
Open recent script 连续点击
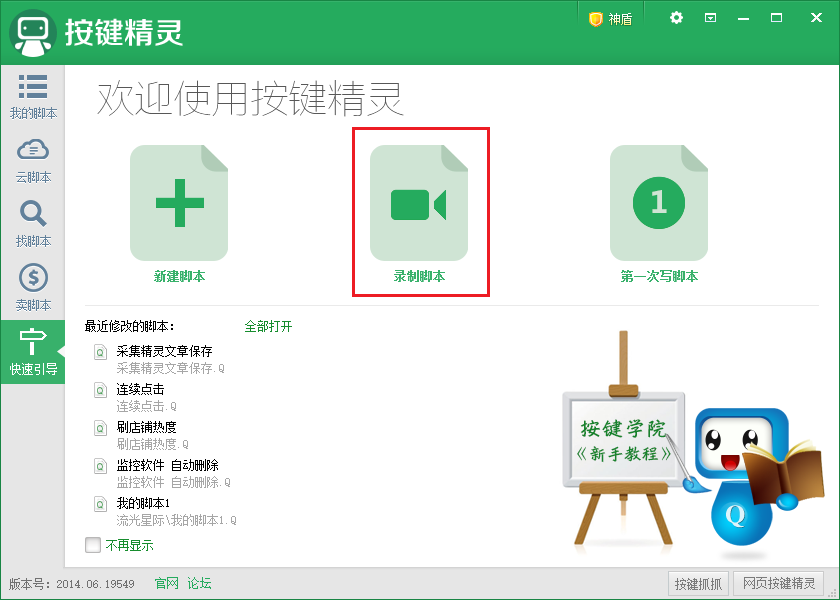[x=140, y=389]
